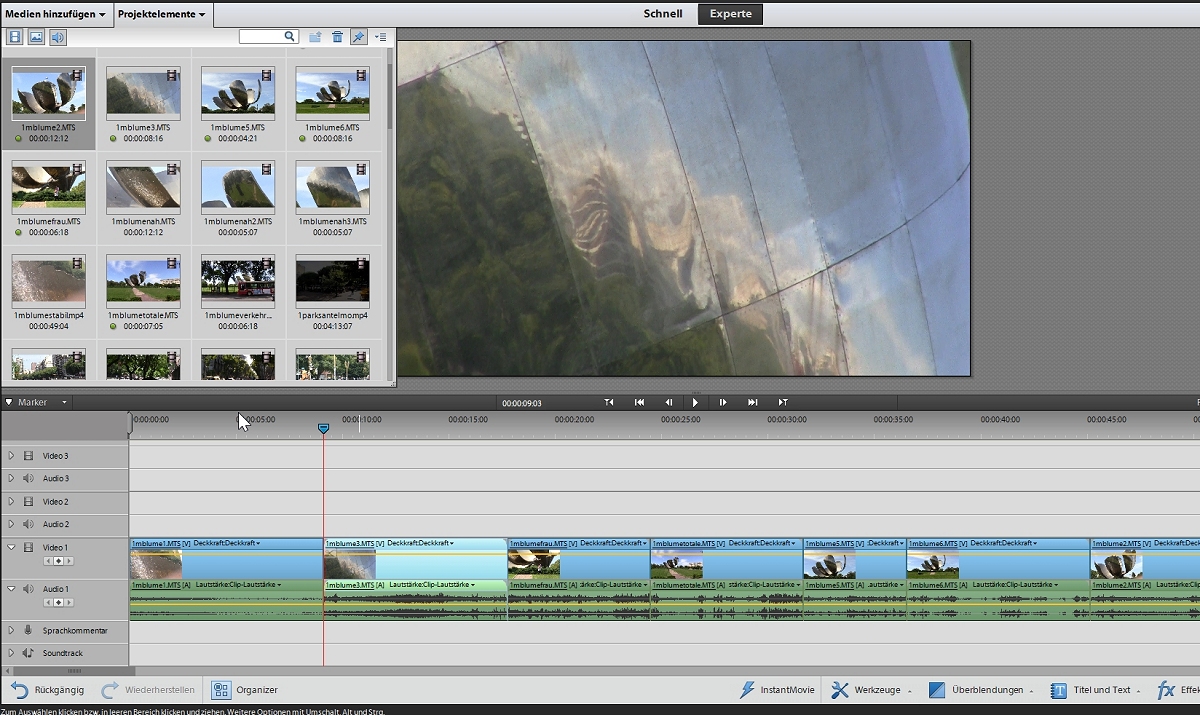
Task: Mute the Audio 2 track speaker icon
Action: point(28,524)
